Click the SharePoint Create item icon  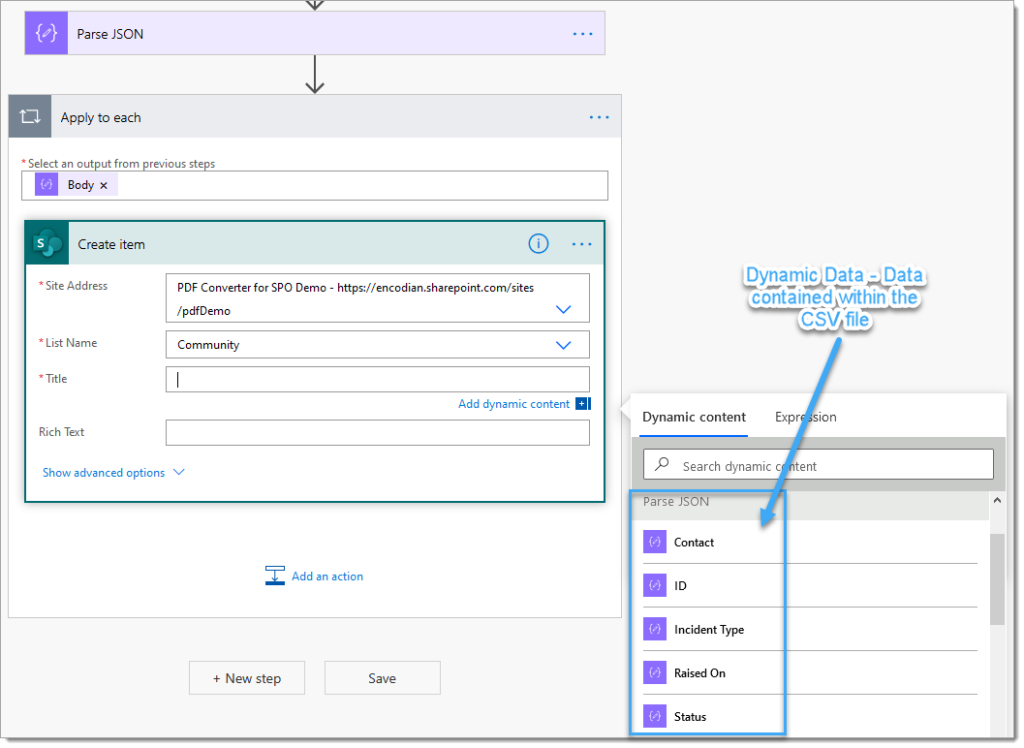pyautogui.click(x=47, y=245)
